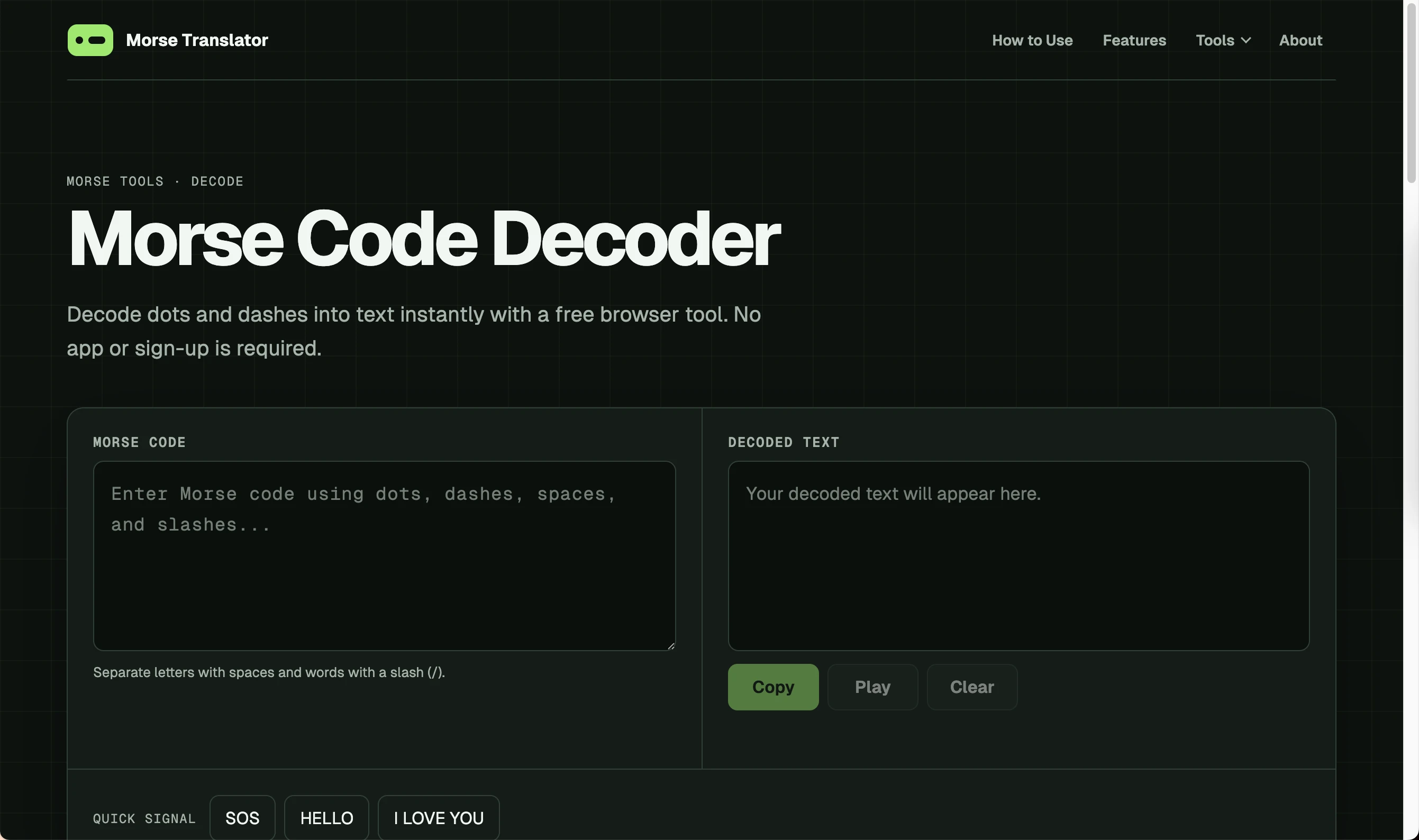Insert the HELLO quick signal
1419x840 pixels.
pyautogui.click(x=326, y=817)
